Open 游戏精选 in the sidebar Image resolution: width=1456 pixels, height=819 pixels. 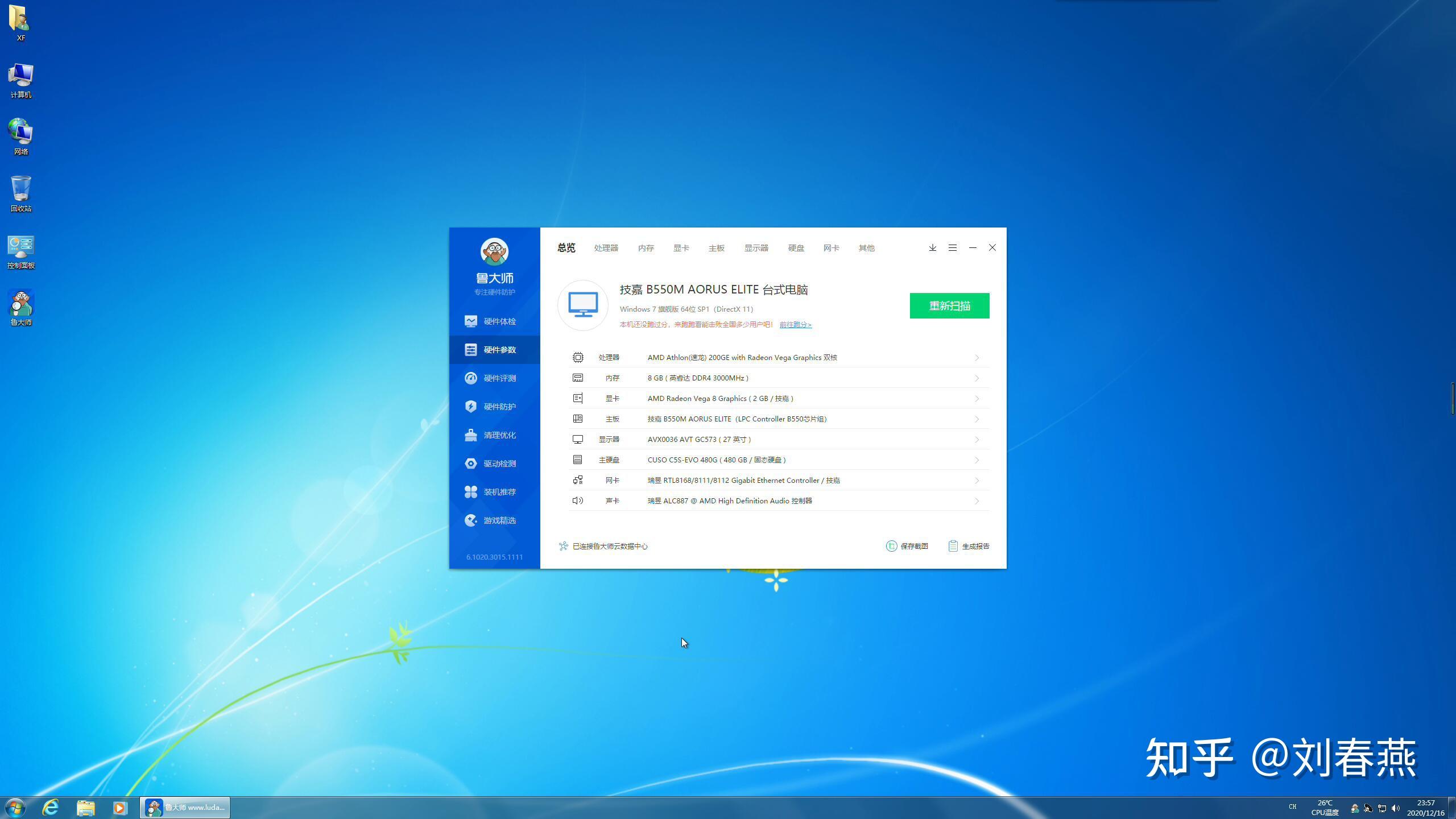[494, 520]
